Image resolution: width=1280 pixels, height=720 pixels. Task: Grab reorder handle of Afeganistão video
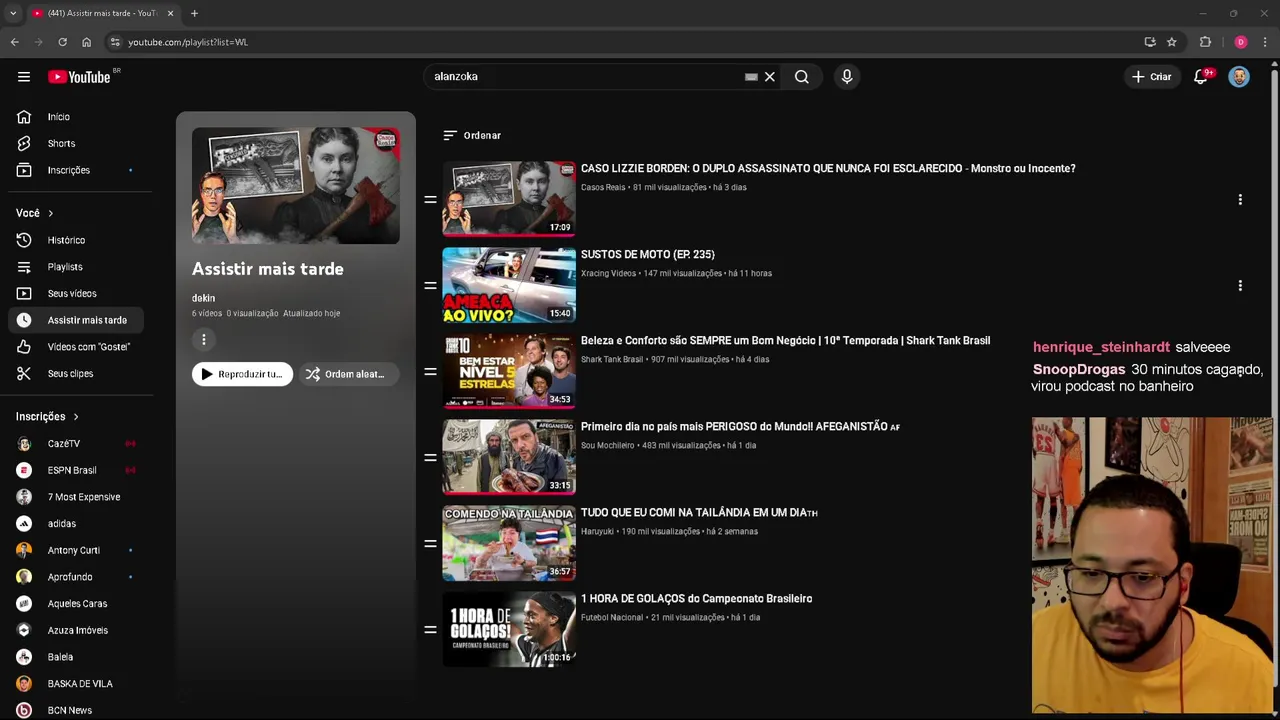(430, 458)
